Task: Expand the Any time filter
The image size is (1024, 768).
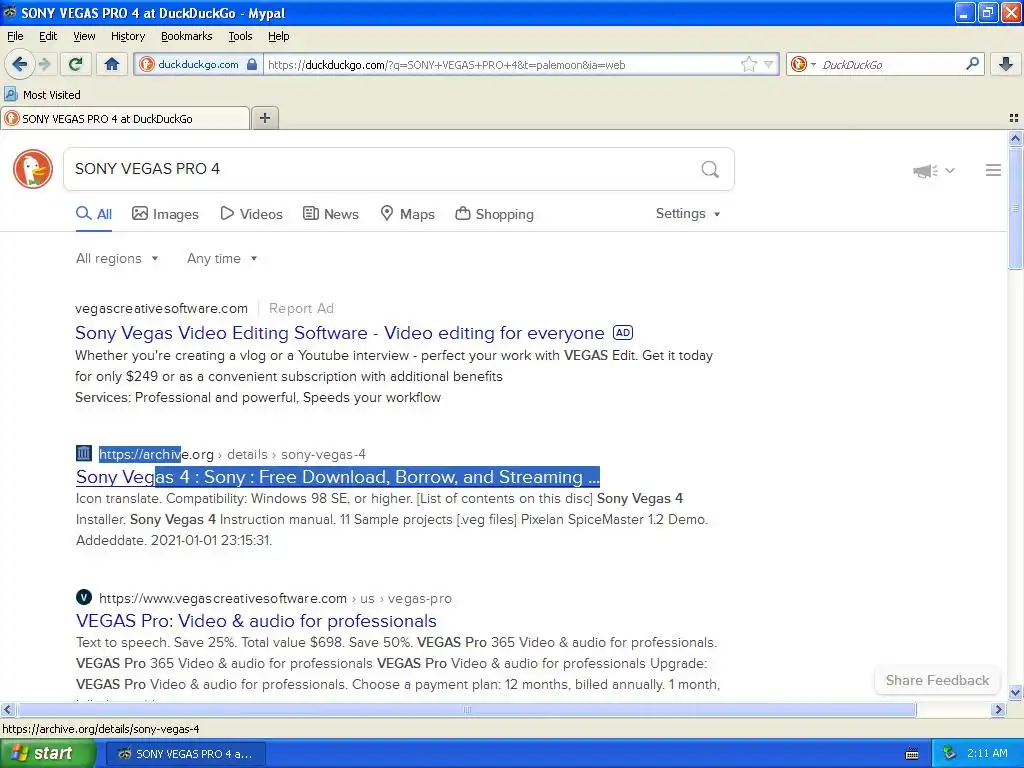Action: tap(222, 259)
